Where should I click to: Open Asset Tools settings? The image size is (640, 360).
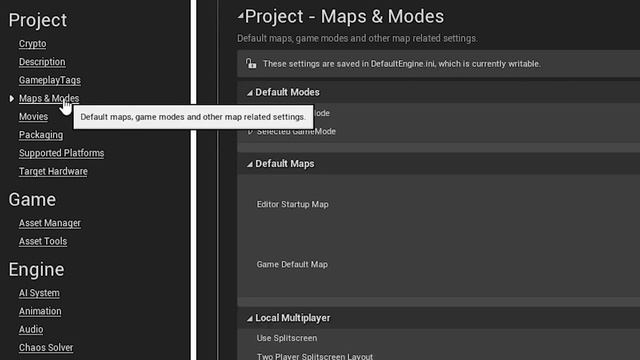(43, 241)
